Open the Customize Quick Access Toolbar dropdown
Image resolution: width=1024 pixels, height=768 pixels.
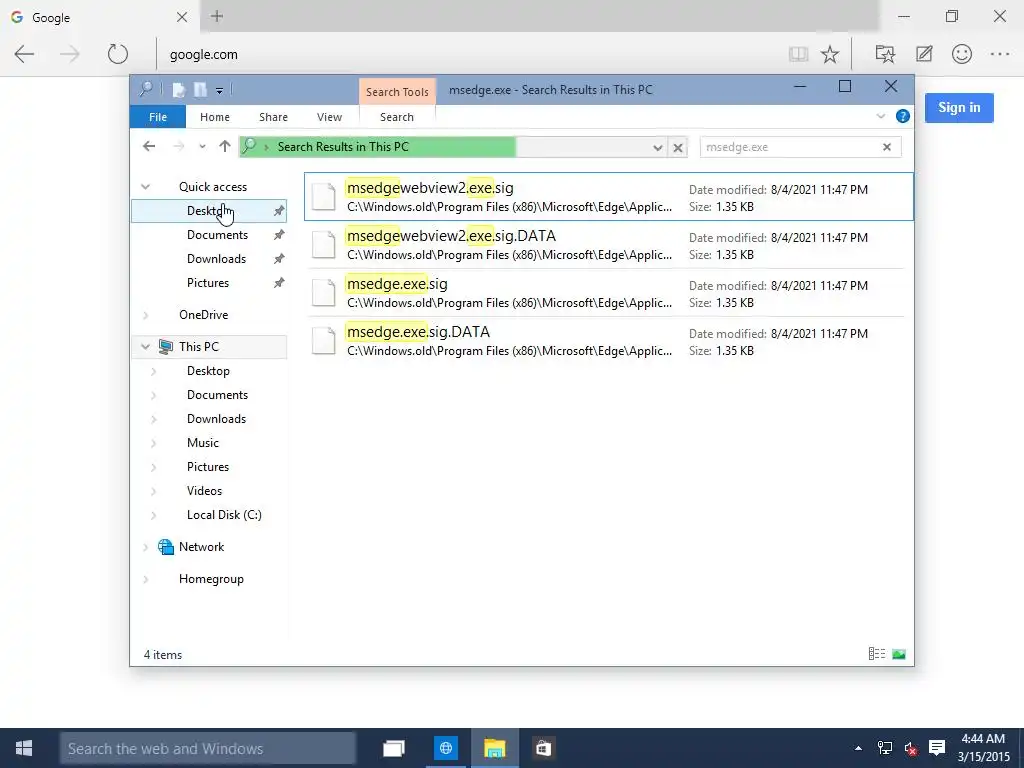[219, 91]
